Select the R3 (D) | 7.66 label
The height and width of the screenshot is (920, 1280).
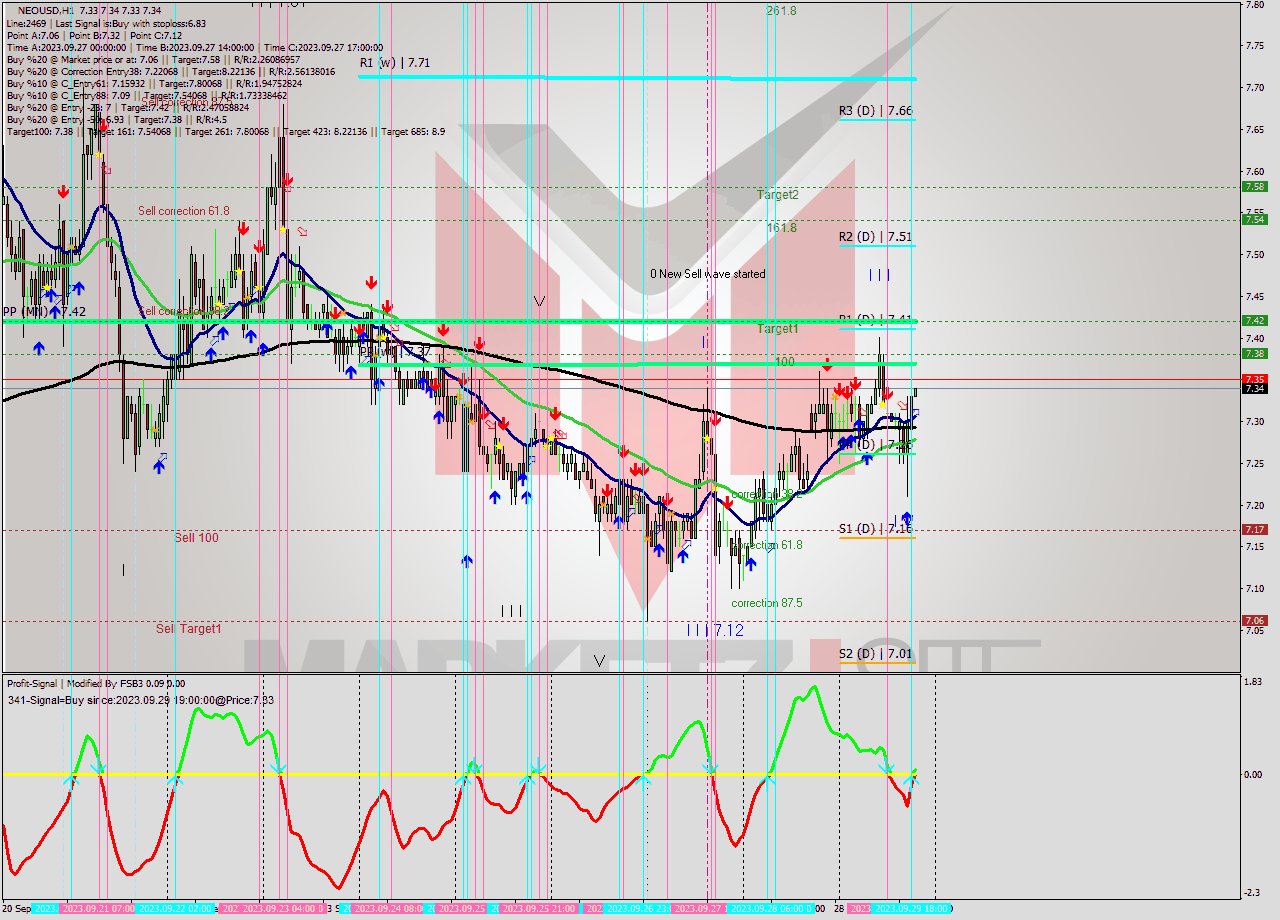click(x=875, y=110)
